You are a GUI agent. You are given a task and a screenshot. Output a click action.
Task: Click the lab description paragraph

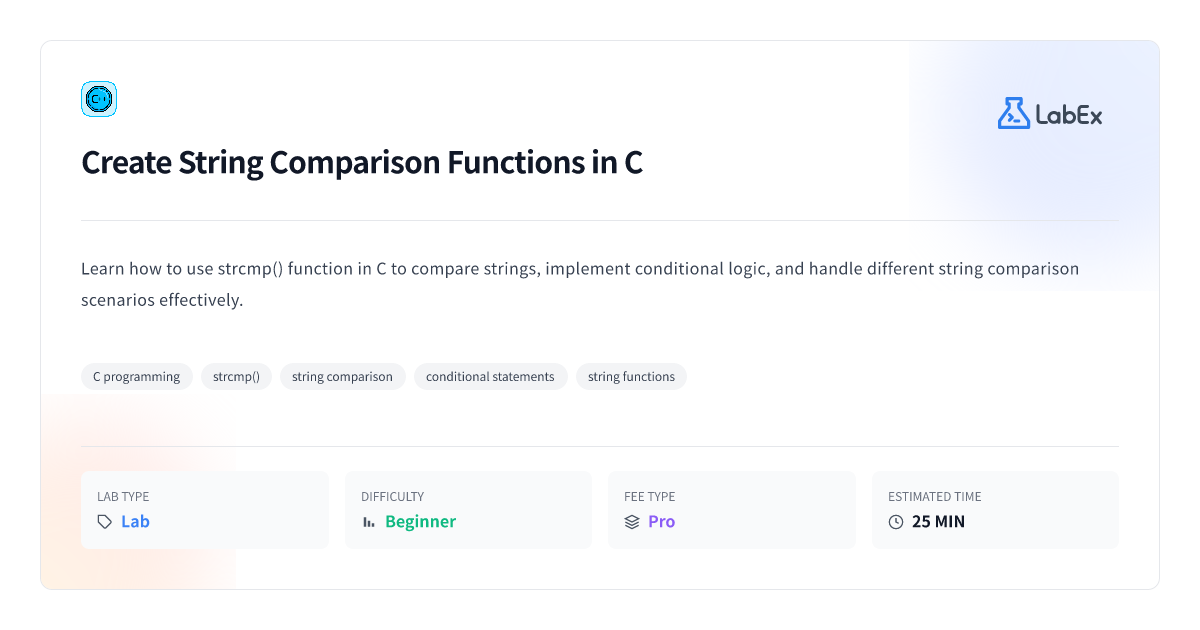pos(580,284)
